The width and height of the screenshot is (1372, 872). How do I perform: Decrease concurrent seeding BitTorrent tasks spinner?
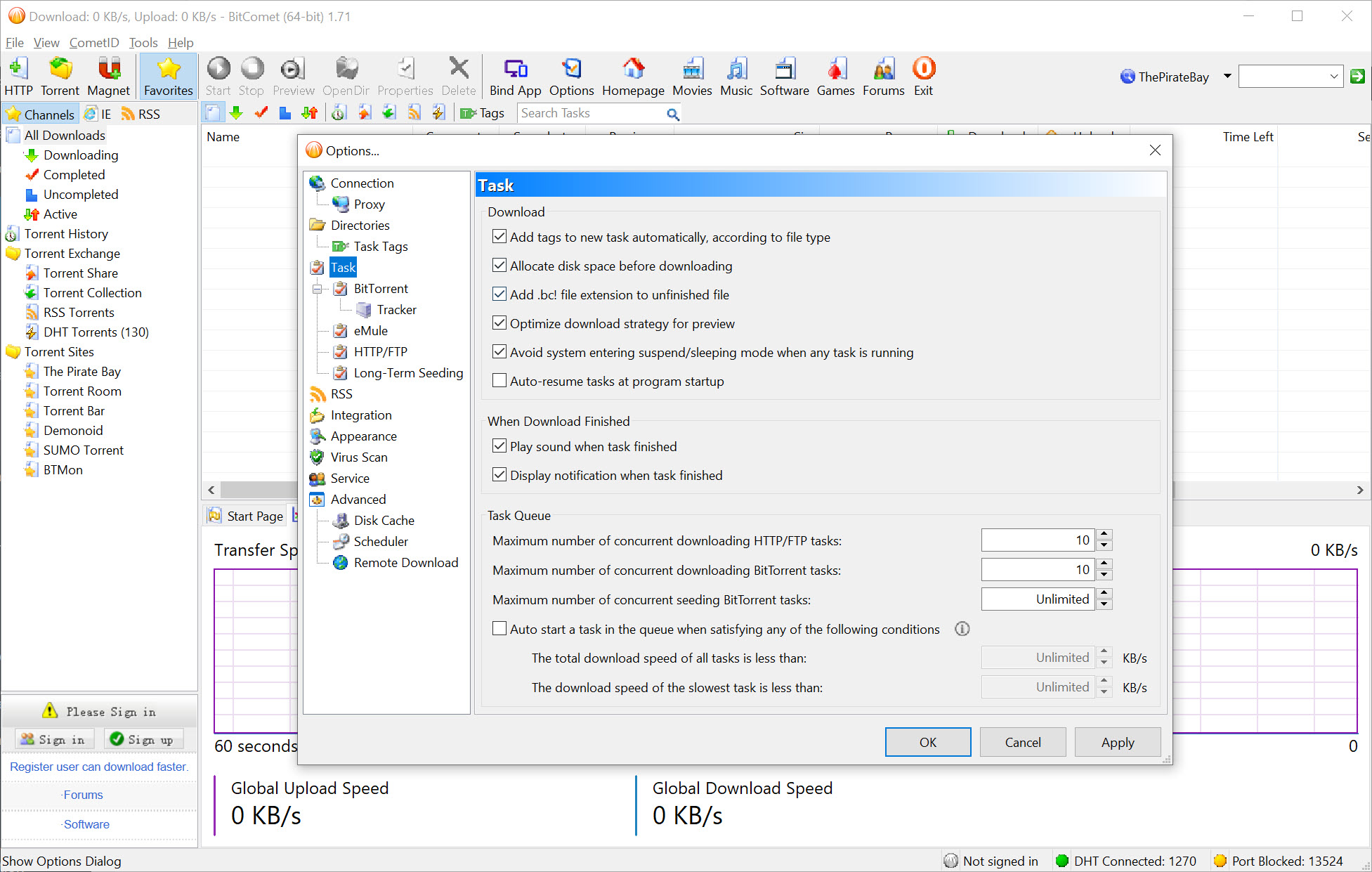click(x=1104, y=605)
